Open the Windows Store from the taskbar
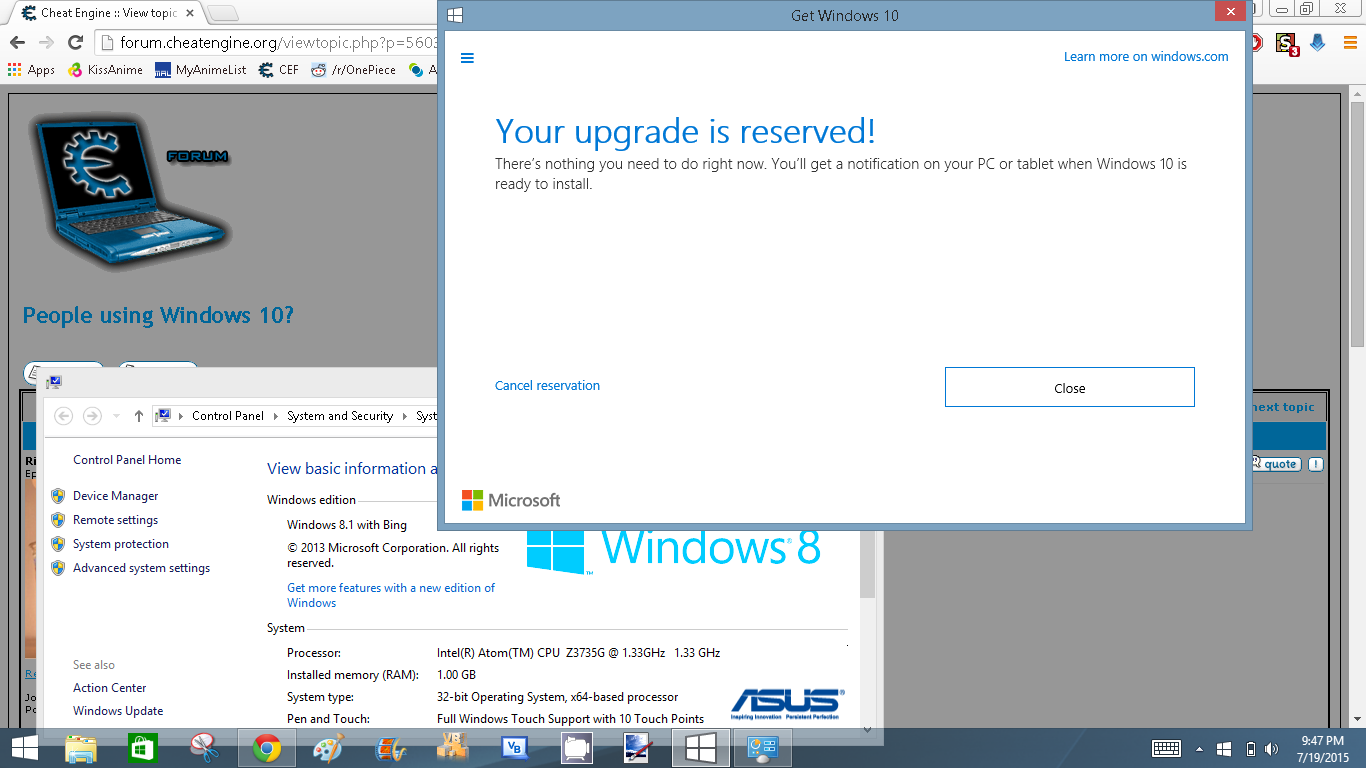The width and height of the screenshot is (1366, 768). (141, 748)
